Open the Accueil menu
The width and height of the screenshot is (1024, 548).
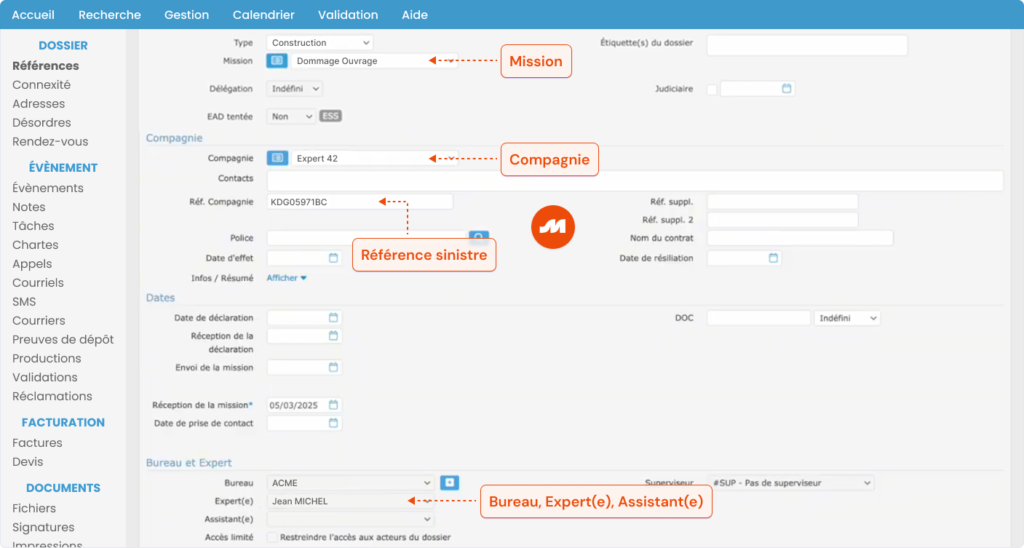pos(33,14)
